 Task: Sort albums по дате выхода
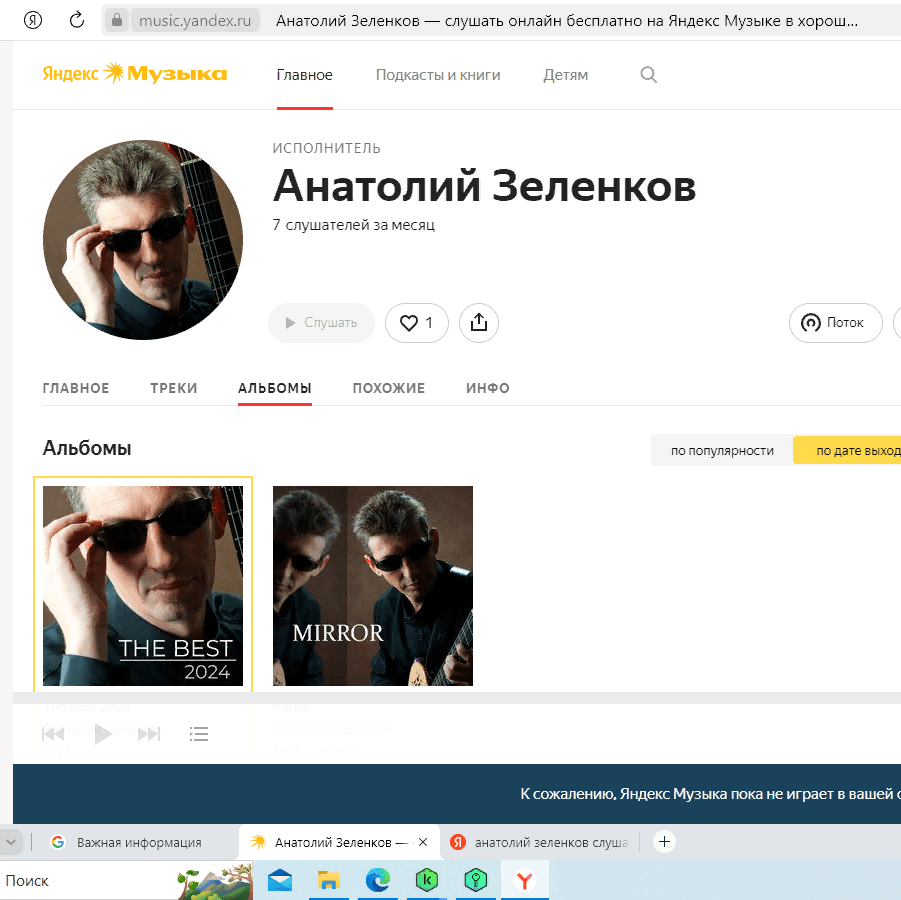(x=847, y=451)
